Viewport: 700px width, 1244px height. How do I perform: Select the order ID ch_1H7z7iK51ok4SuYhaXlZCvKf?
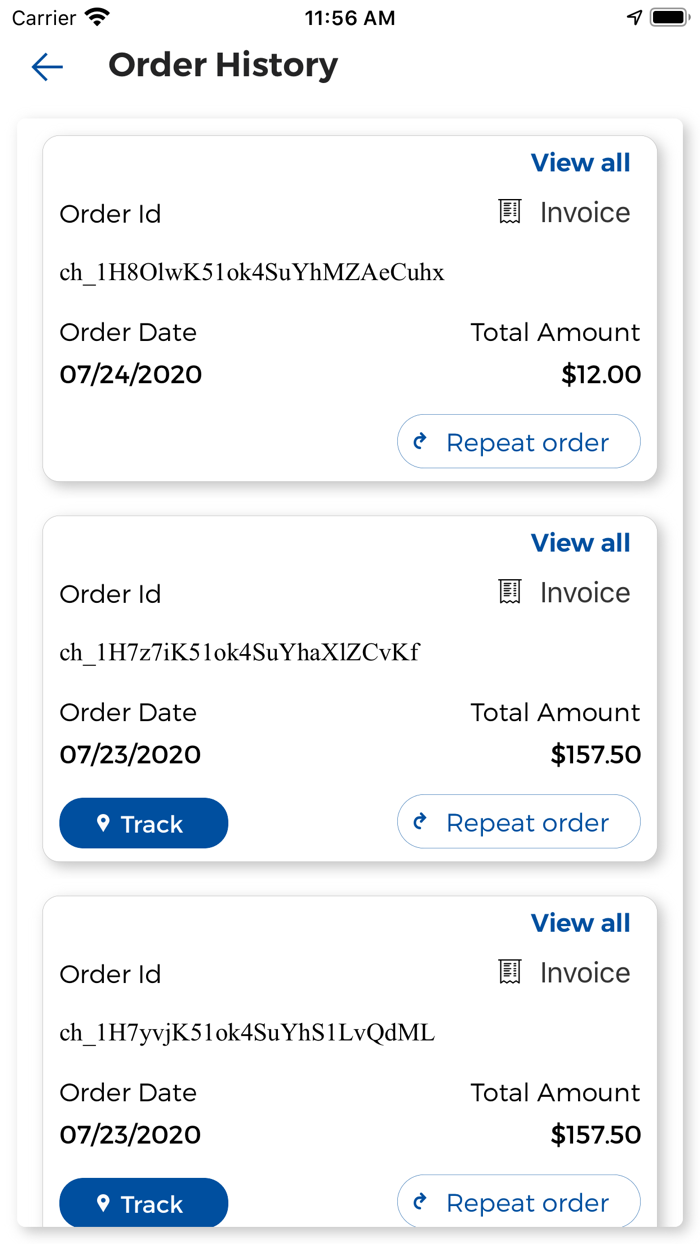click(x=241, y=652)
